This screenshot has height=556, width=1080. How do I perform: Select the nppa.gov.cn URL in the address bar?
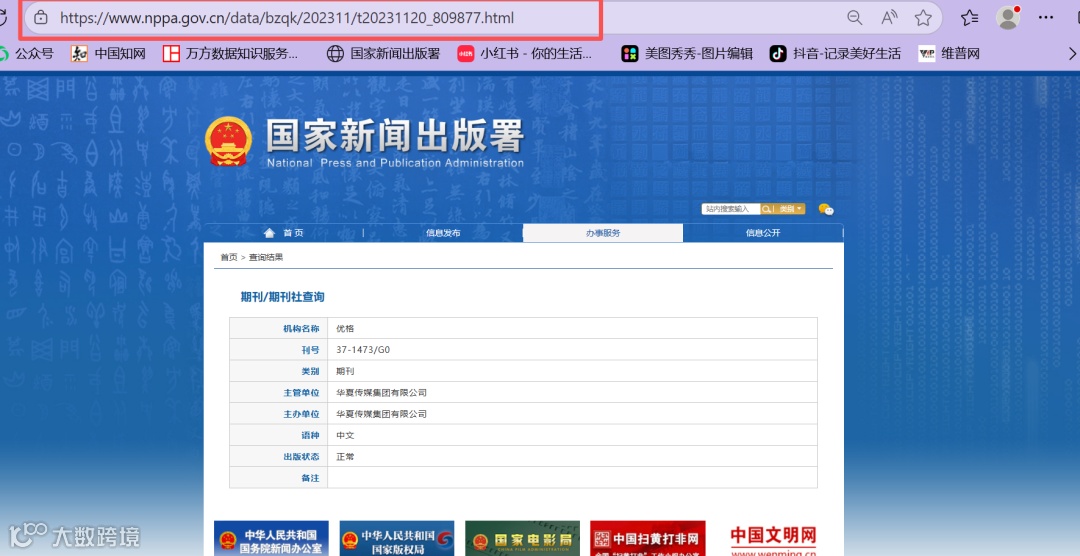pyautogui.click(x=287, y=18)
